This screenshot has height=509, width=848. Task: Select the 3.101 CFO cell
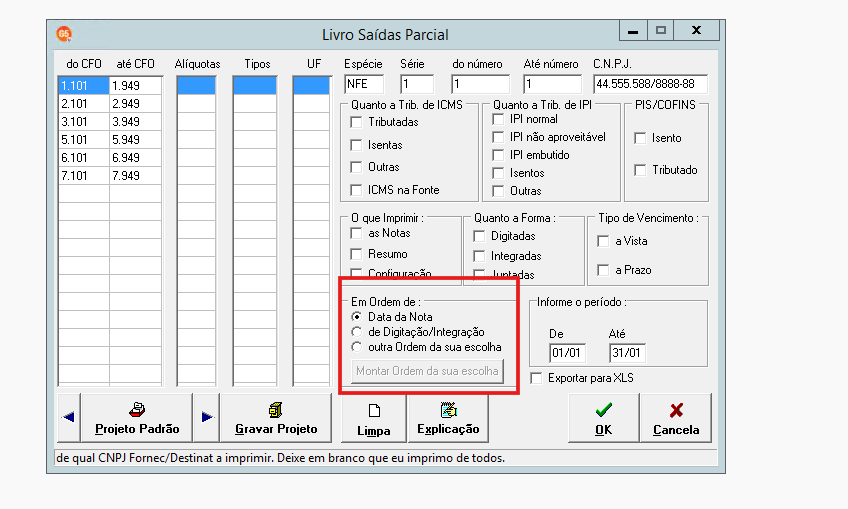click(x=84, y=122)
